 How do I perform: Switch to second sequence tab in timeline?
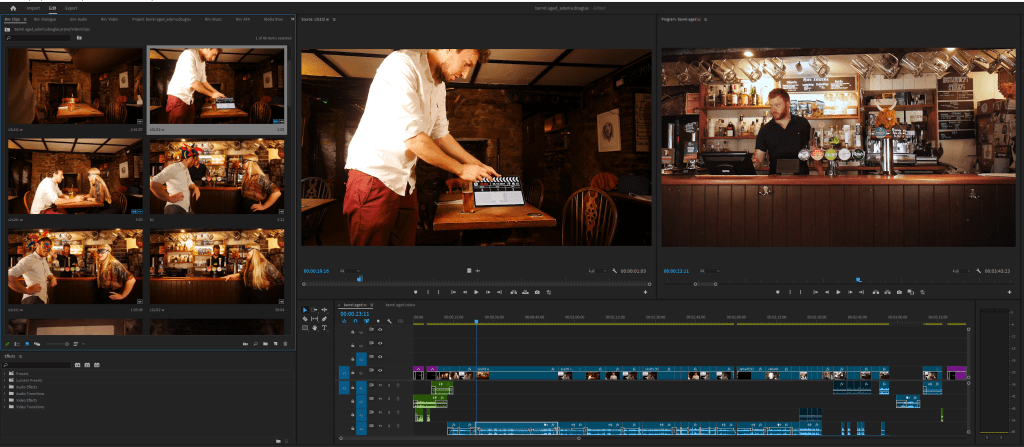tap(400, 305)
